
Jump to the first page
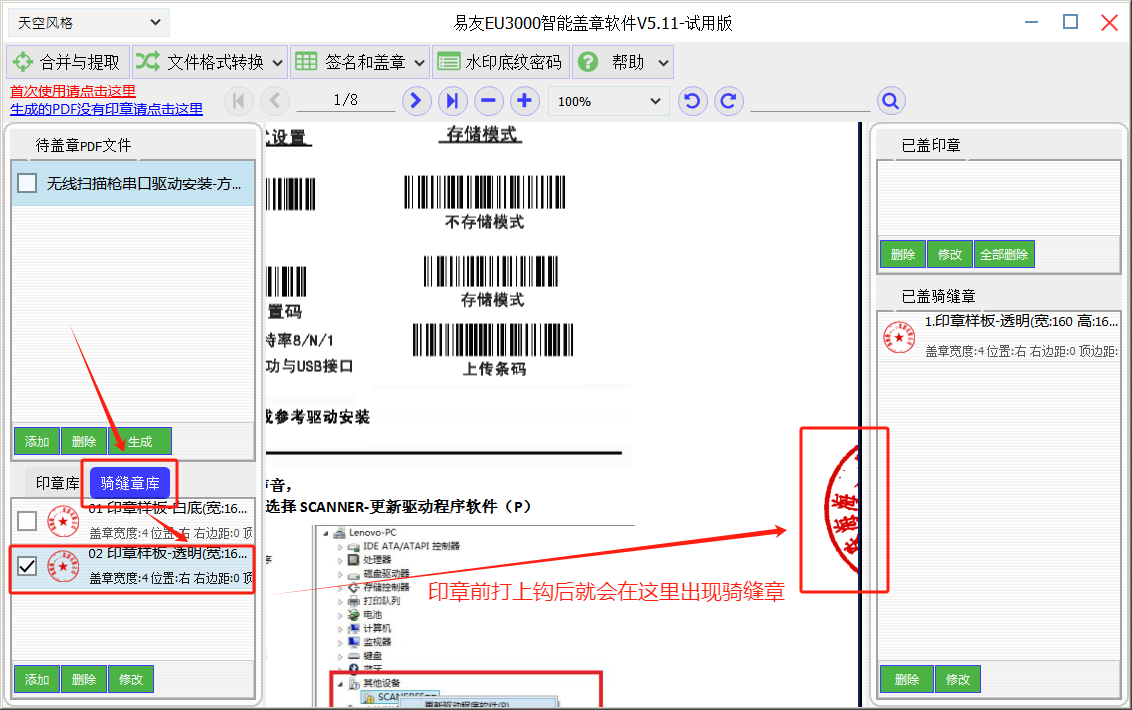click(x=238, y=101)
